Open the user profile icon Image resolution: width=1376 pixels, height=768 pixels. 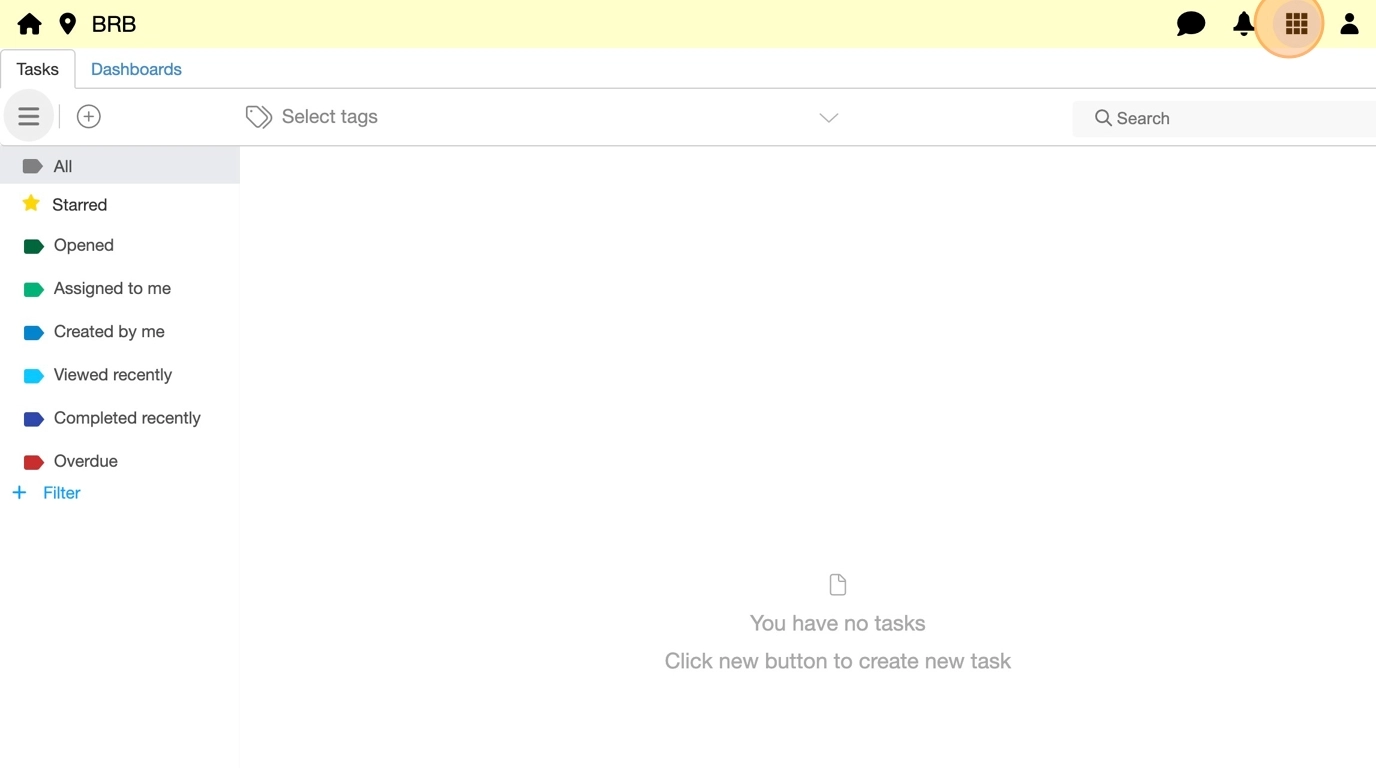1349,24
